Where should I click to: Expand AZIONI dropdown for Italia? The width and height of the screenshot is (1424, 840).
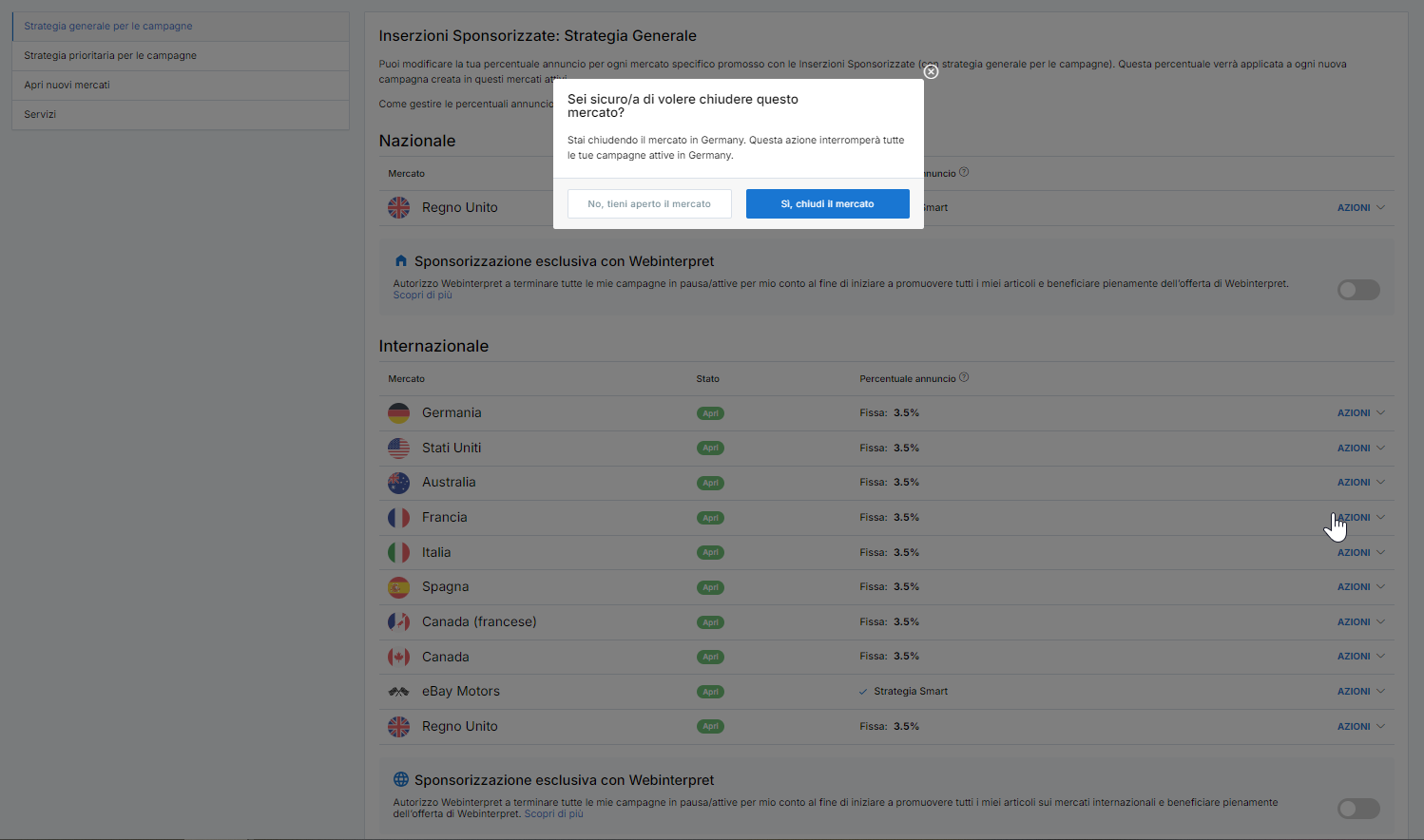click(x=1360, y=552)
